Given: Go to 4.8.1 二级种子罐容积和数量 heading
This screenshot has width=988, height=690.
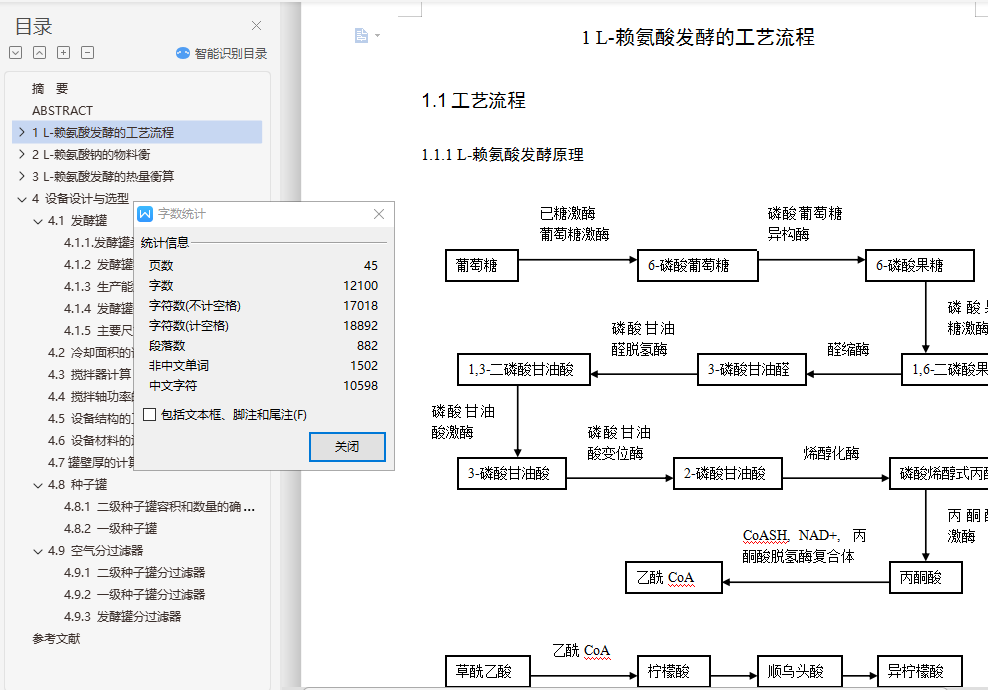Looking at the screenshot, I should click(x=159, y=507).
